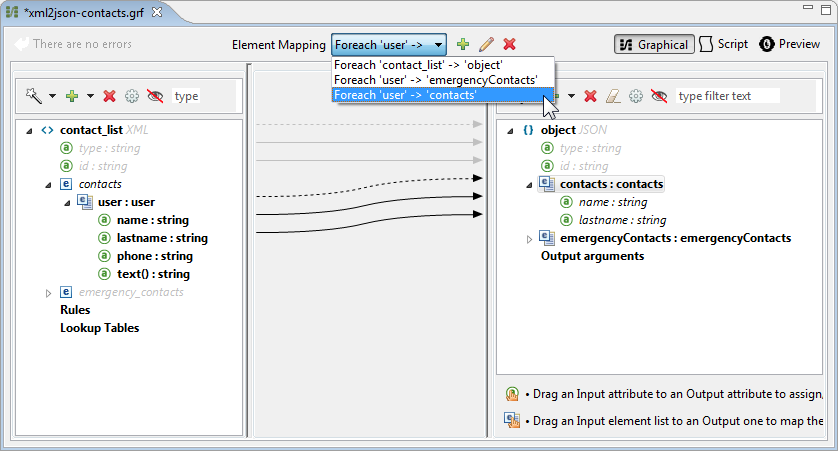
Task: Edit element mapping with the pencil icon
Action: [486, 44]
